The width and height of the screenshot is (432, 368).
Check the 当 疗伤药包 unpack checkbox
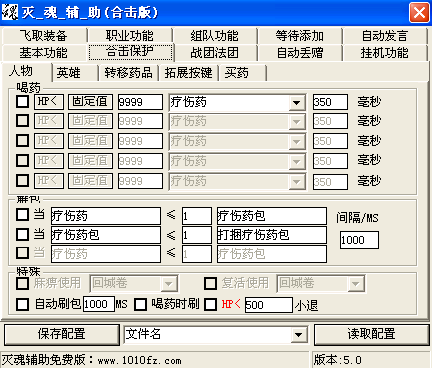click(x=22, y=234)
